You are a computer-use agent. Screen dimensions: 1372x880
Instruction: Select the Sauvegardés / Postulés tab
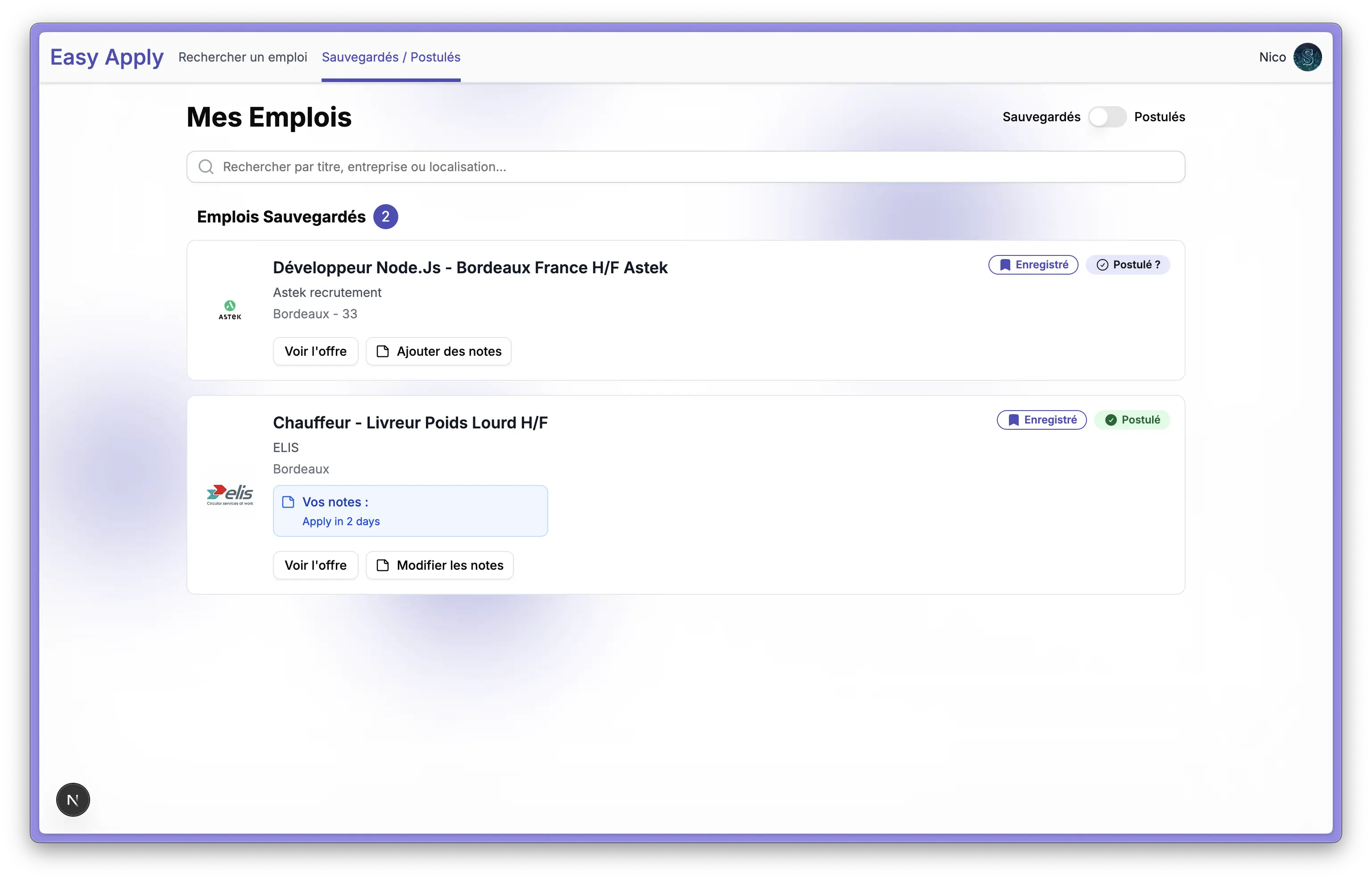pos(390,57)
